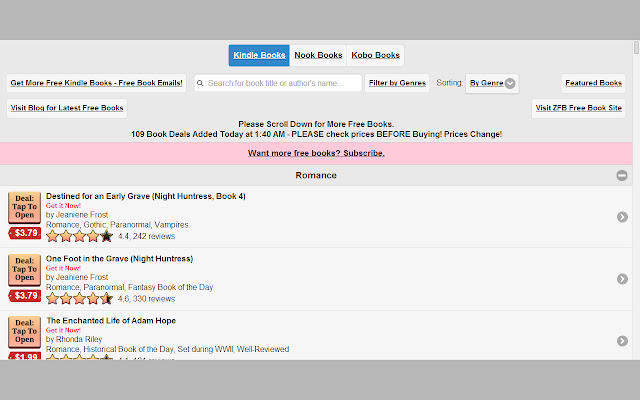640x400 pixels.
Task: Click arrow icon on Destined for an Early Grave row
Action: (x=622, y=217)
